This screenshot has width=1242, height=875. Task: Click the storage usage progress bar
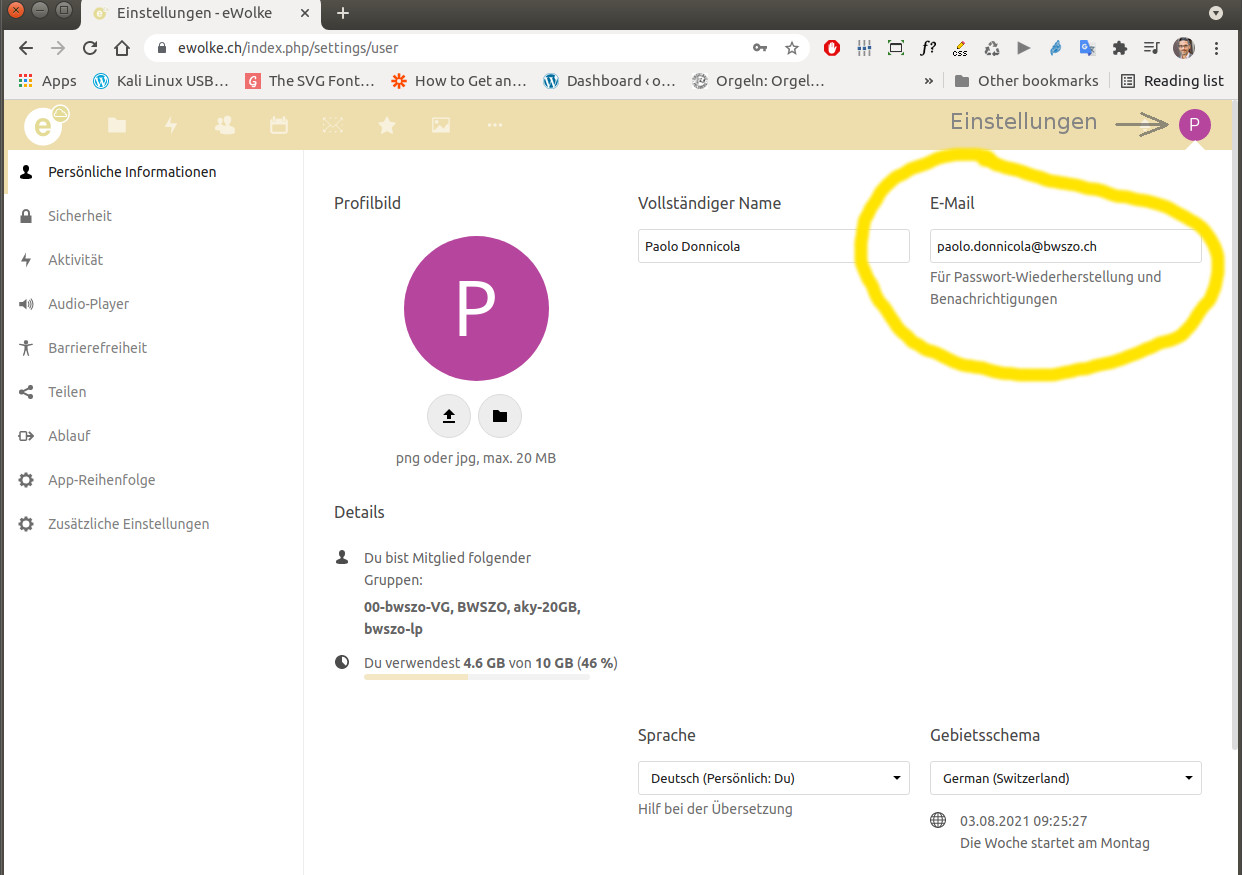coord(476,677)
